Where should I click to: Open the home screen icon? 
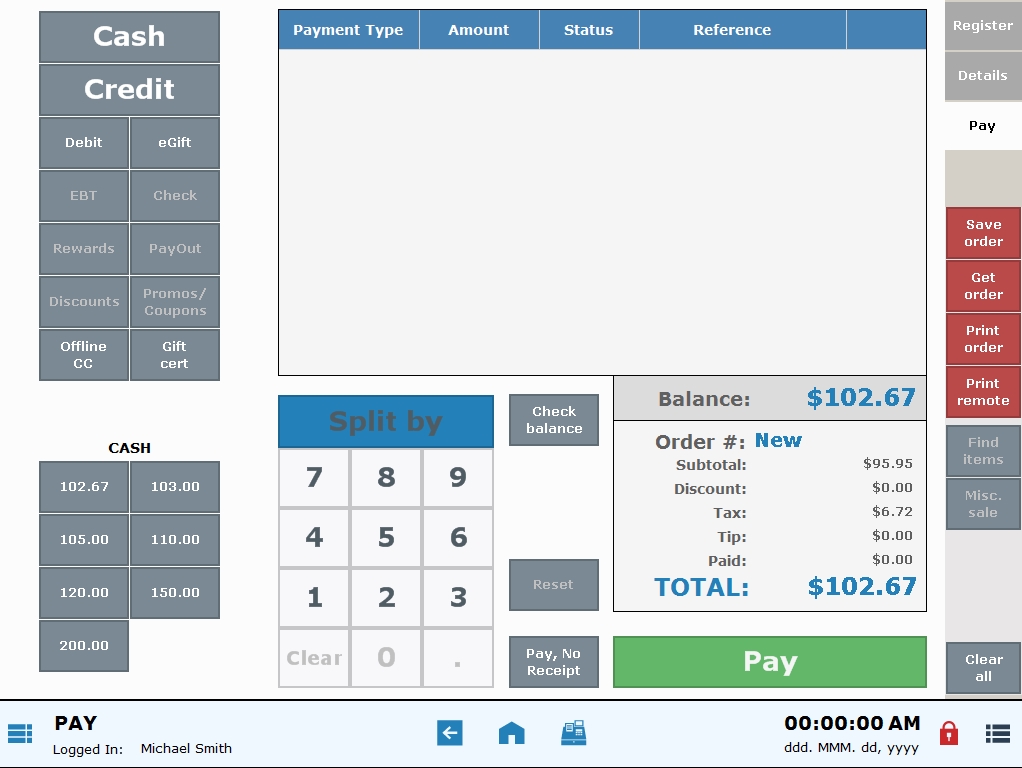[x=512, y=733]
